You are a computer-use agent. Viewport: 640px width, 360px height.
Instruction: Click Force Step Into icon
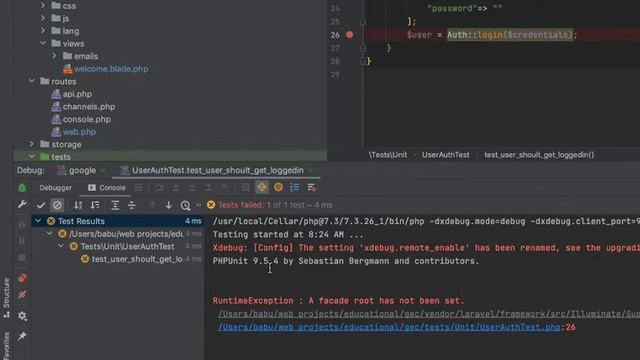[192, 187]
